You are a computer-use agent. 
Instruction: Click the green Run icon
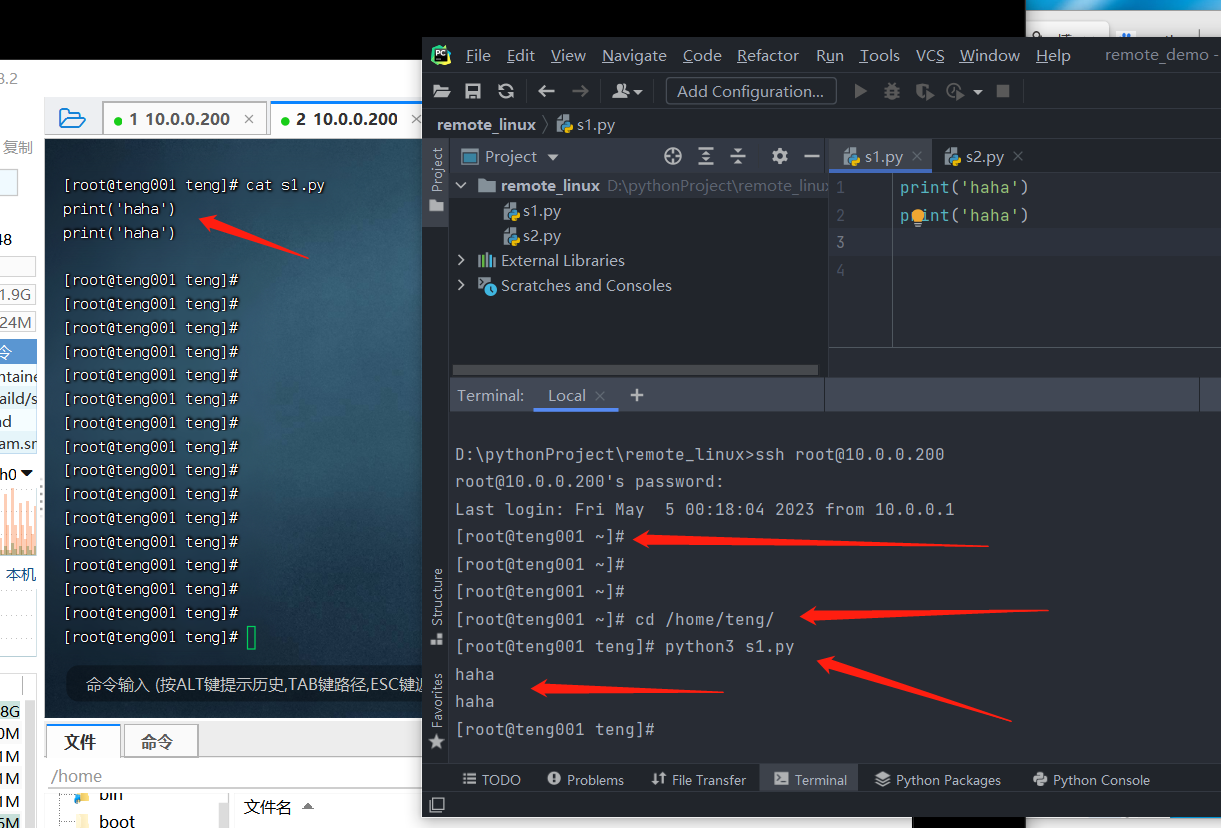860,91
